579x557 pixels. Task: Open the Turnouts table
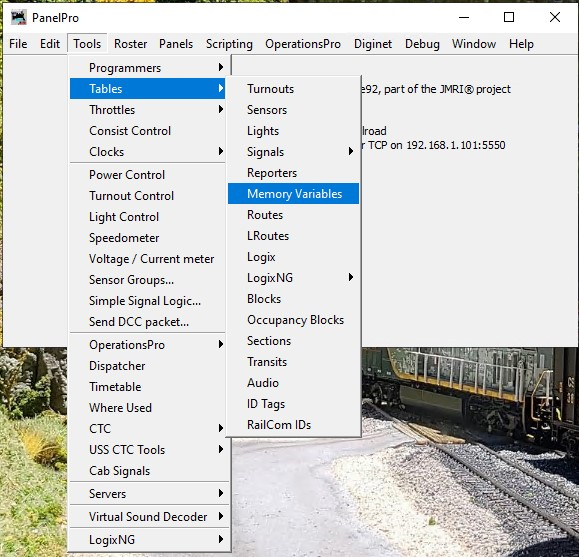tap(293, 89)
